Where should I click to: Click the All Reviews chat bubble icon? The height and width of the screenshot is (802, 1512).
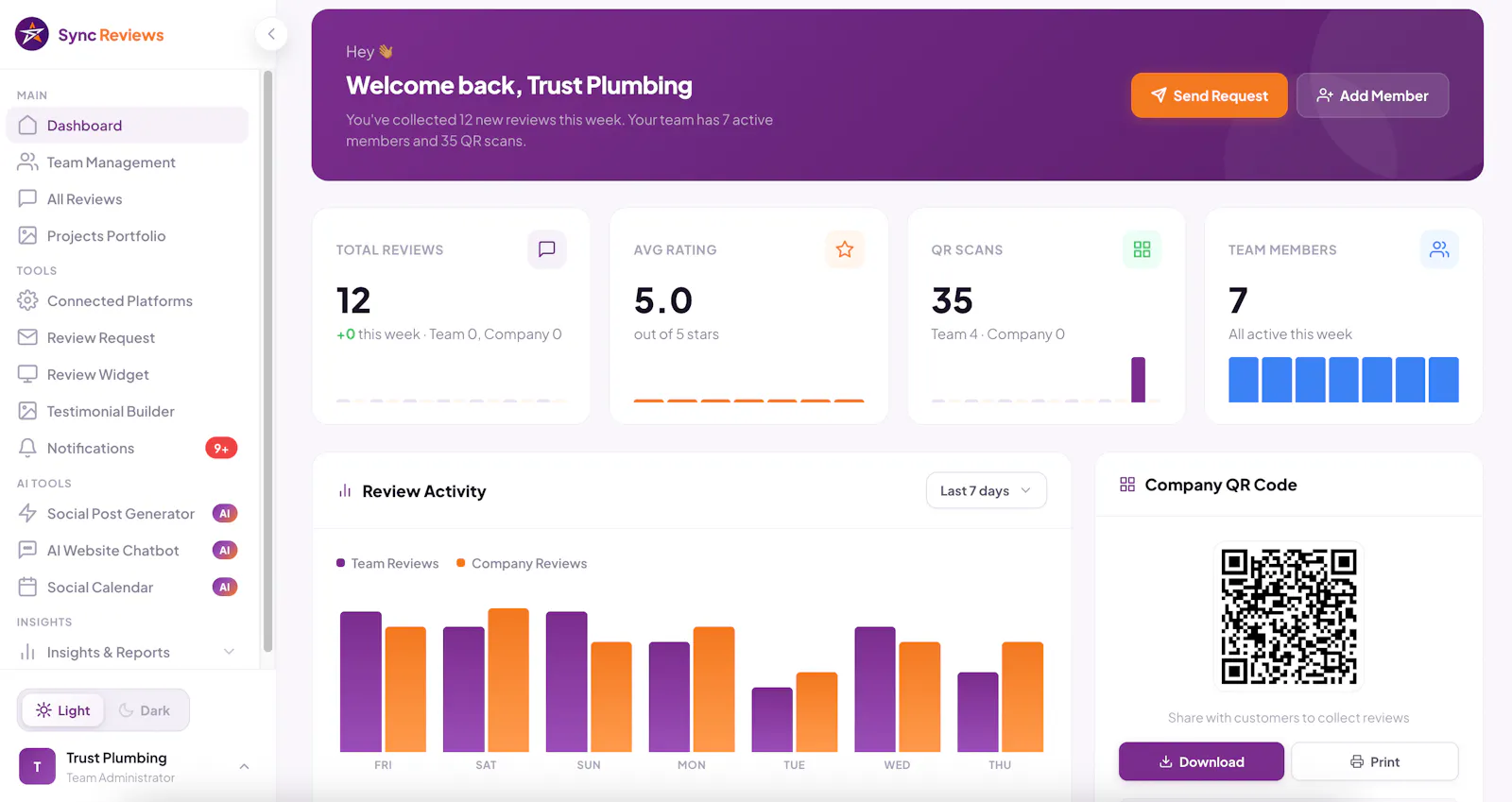(27, 198)
